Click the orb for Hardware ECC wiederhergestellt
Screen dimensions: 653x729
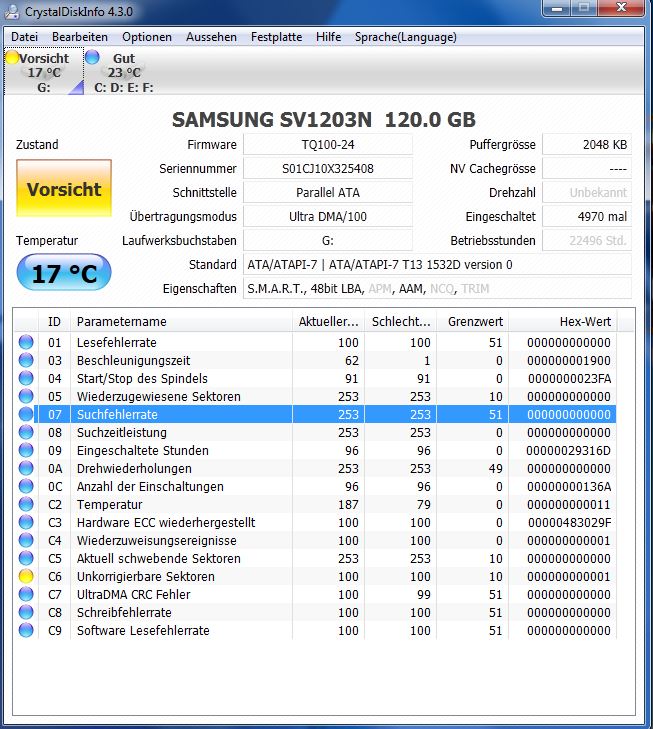coord(26,523)
